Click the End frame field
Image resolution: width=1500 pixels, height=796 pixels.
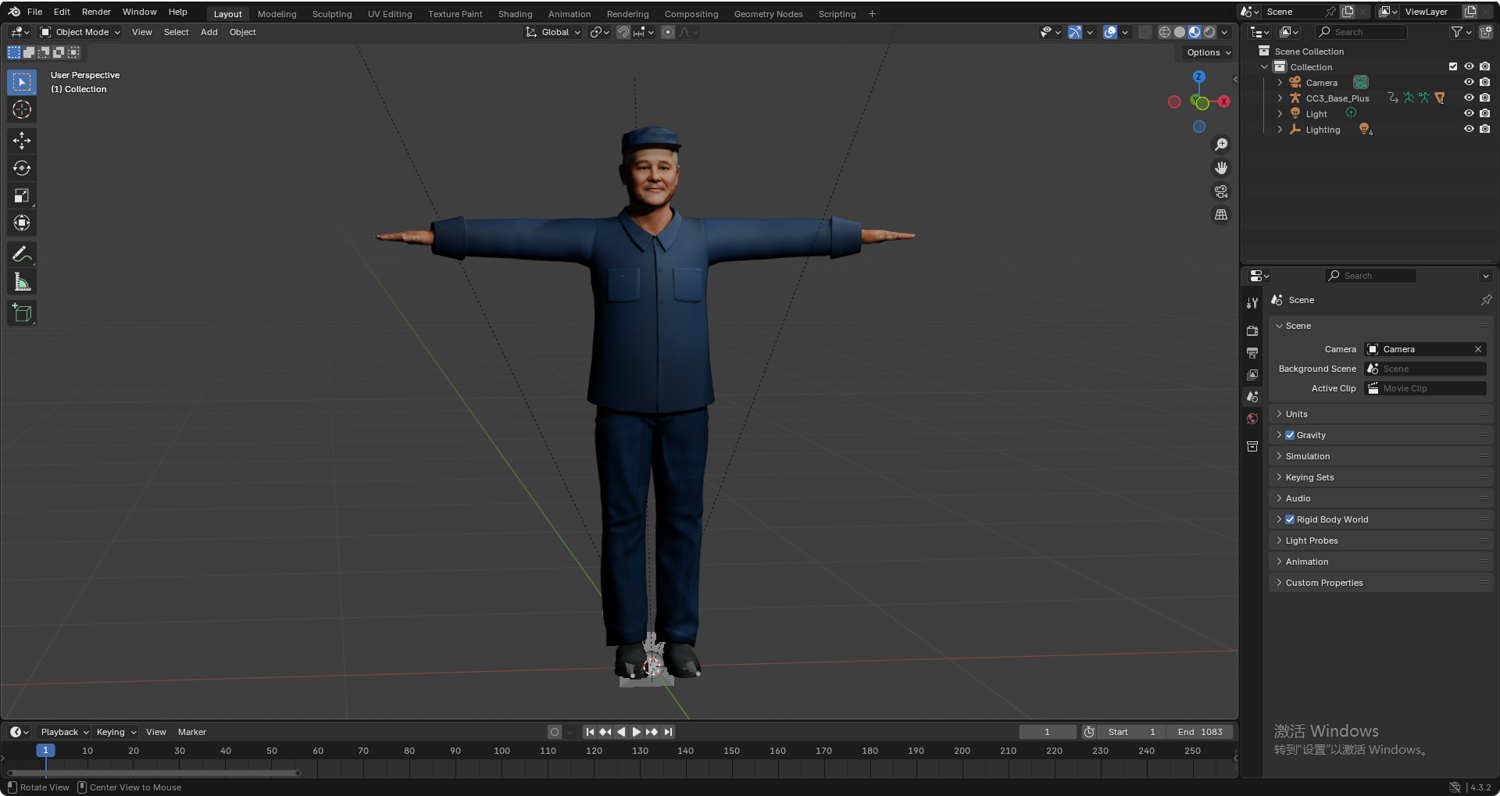(x=1200, y=732)
